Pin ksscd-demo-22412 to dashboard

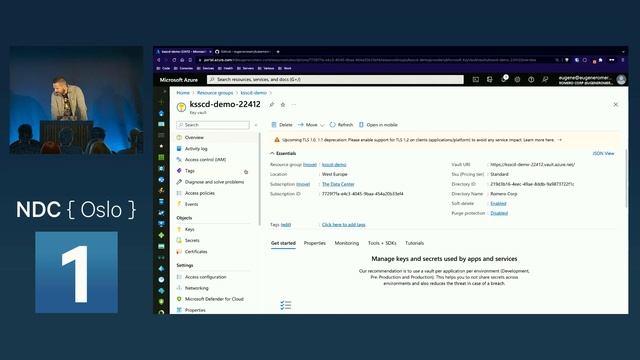272,105
